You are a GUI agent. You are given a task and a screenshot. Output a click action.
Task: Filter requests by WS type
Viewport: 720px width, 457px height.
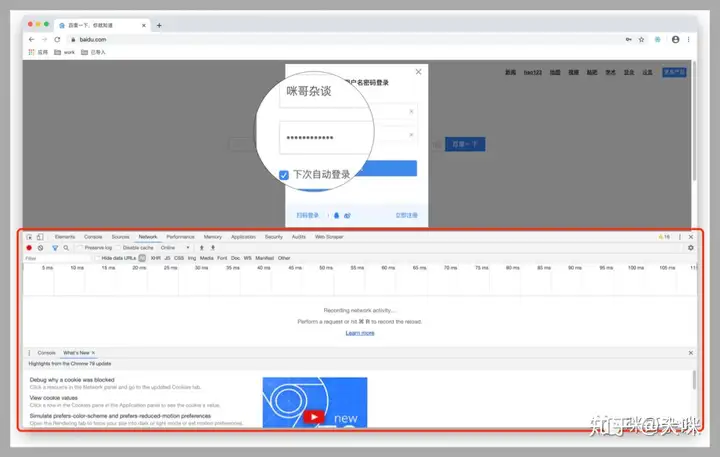point(248,258)
